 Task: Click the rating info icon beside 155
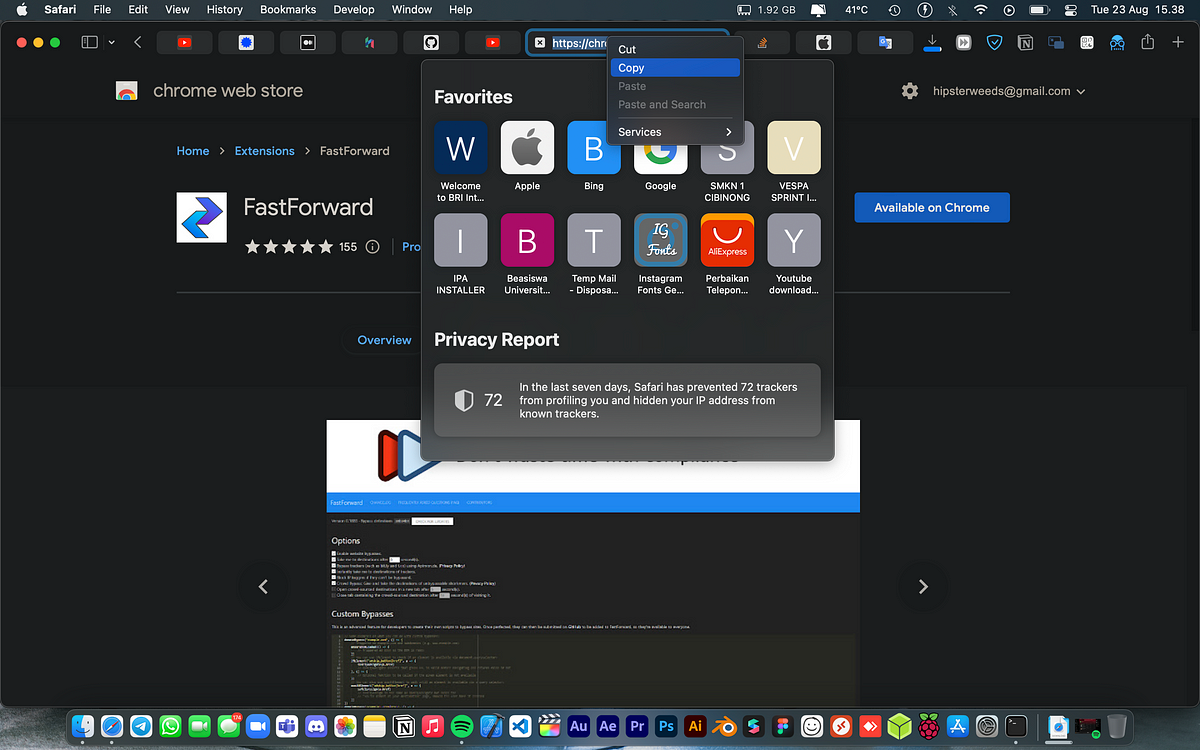coord(373,247)
